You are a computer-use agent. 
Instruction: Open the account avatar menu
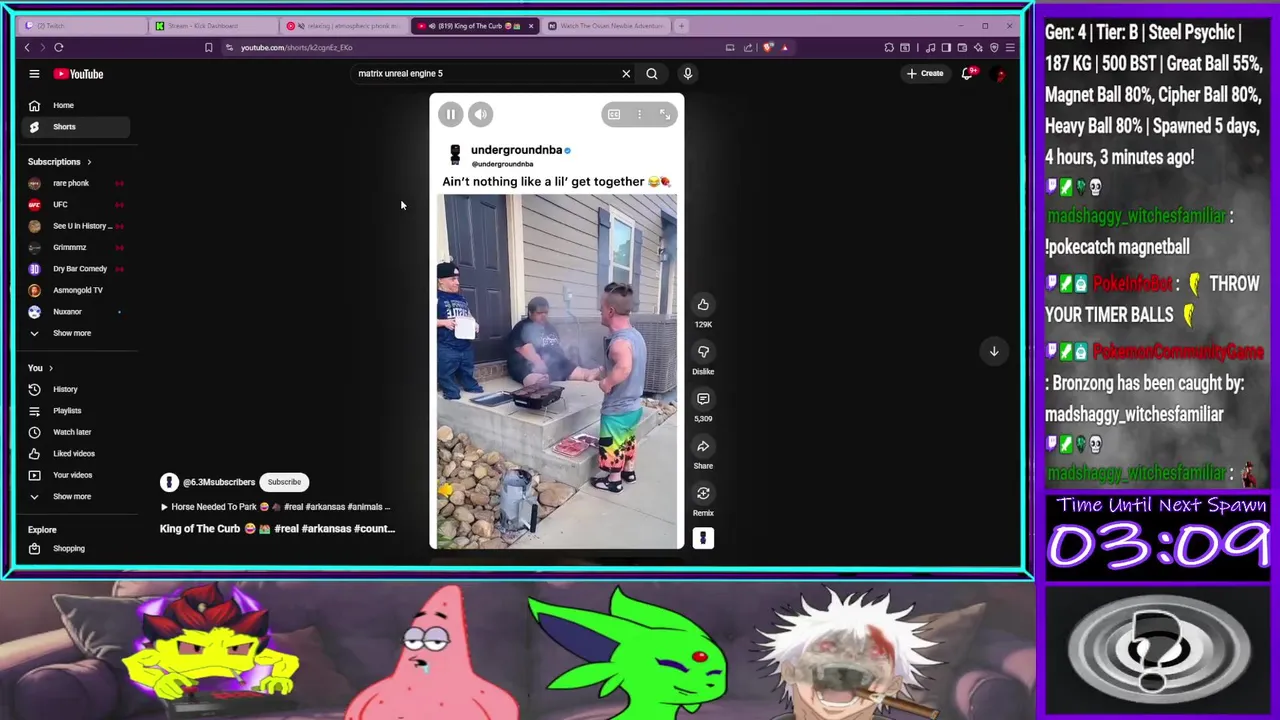[999, 74]
